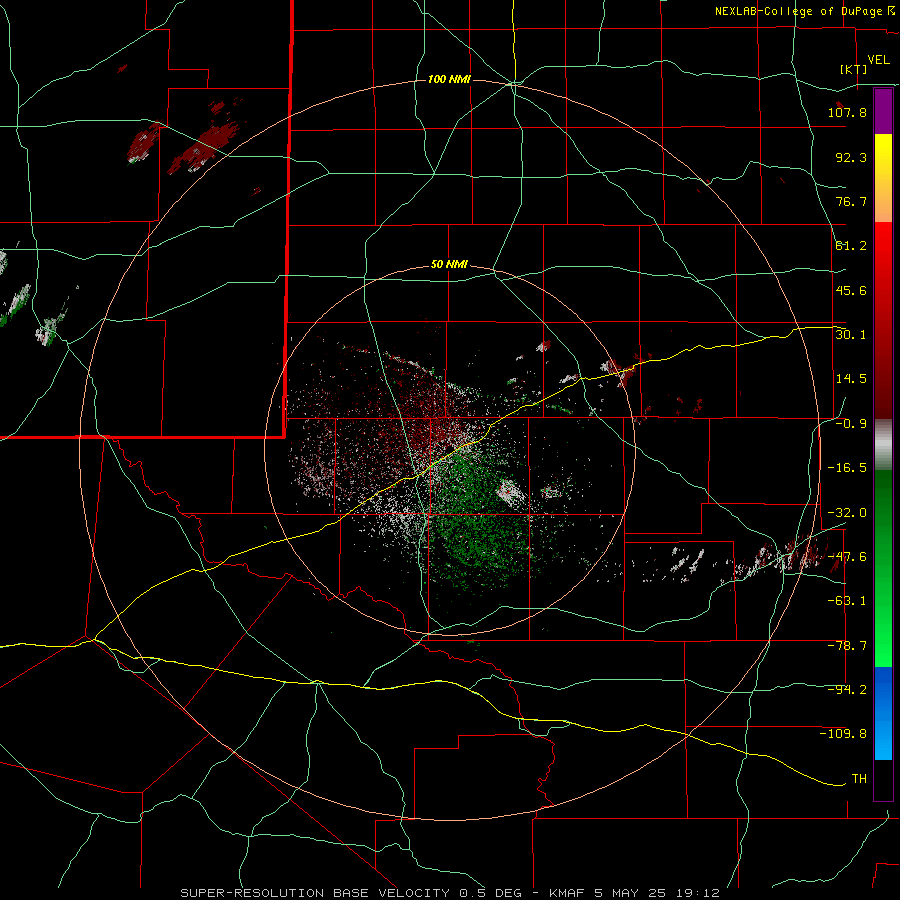900x900 pixels.
Task: Select the 76.7 legend value
Action: pos(851,201)
